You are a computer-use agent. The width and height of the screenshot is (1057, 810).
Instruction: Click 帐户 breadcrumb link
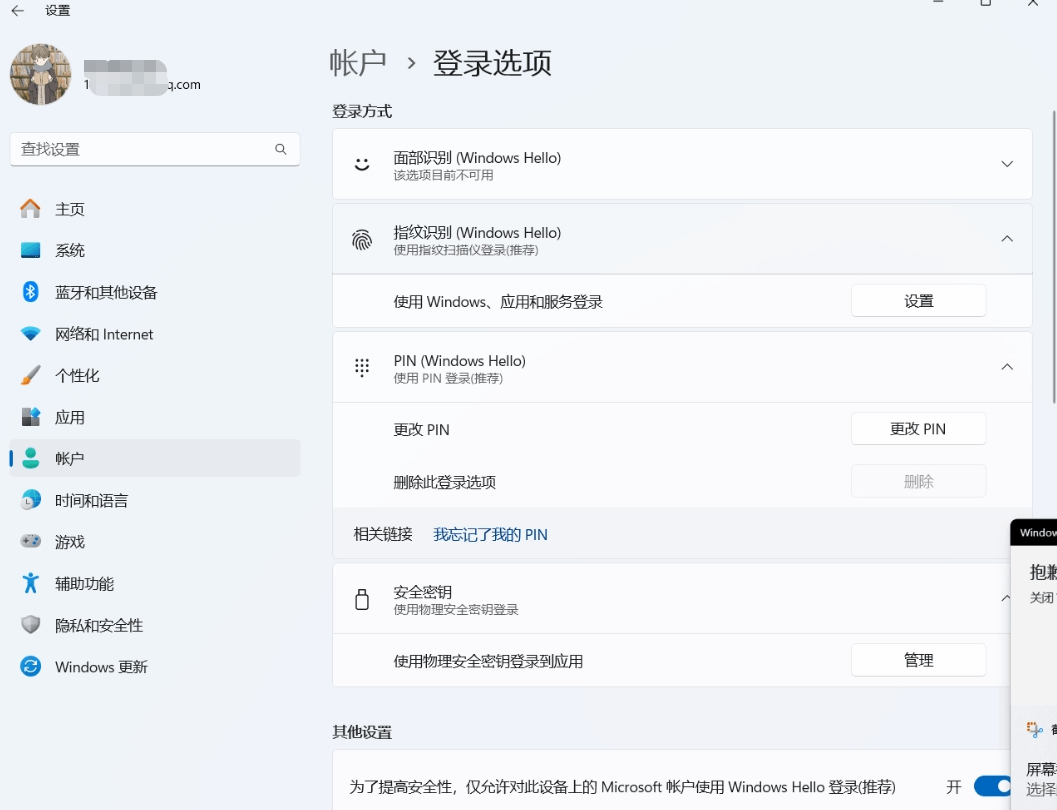358,63
